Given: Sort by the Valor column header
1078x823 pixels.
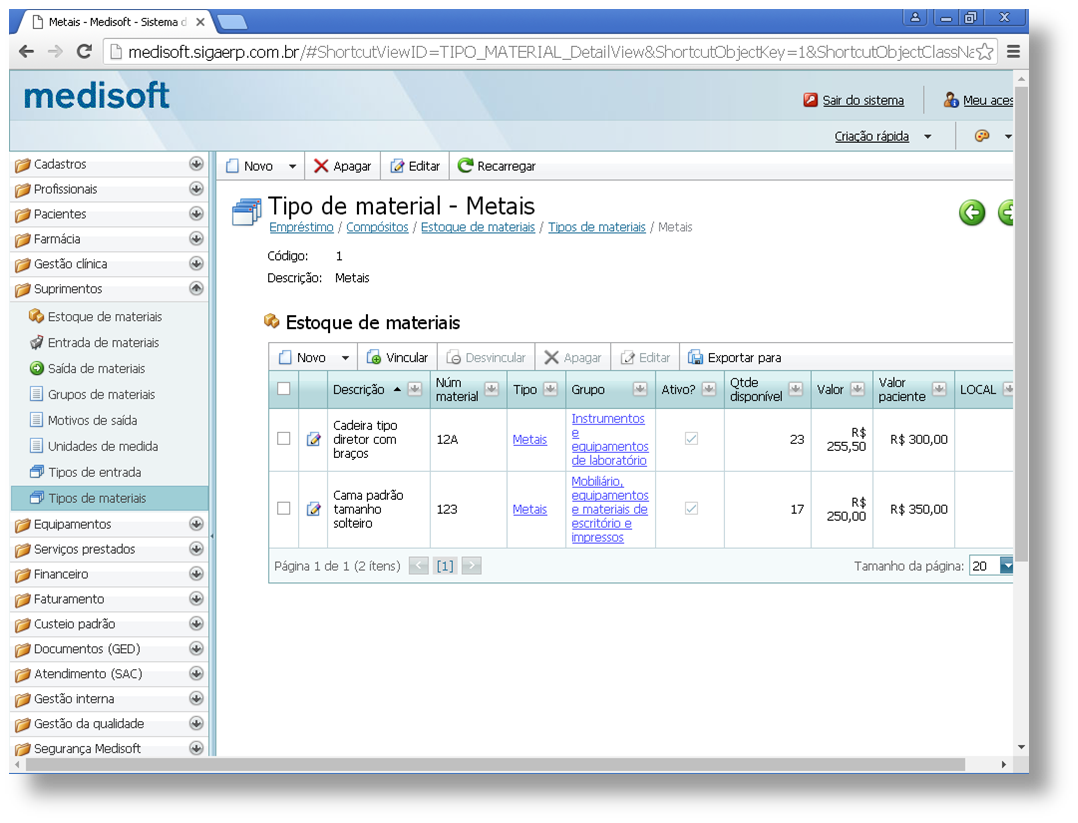Looking at the screenshot, I should point(830,389).
